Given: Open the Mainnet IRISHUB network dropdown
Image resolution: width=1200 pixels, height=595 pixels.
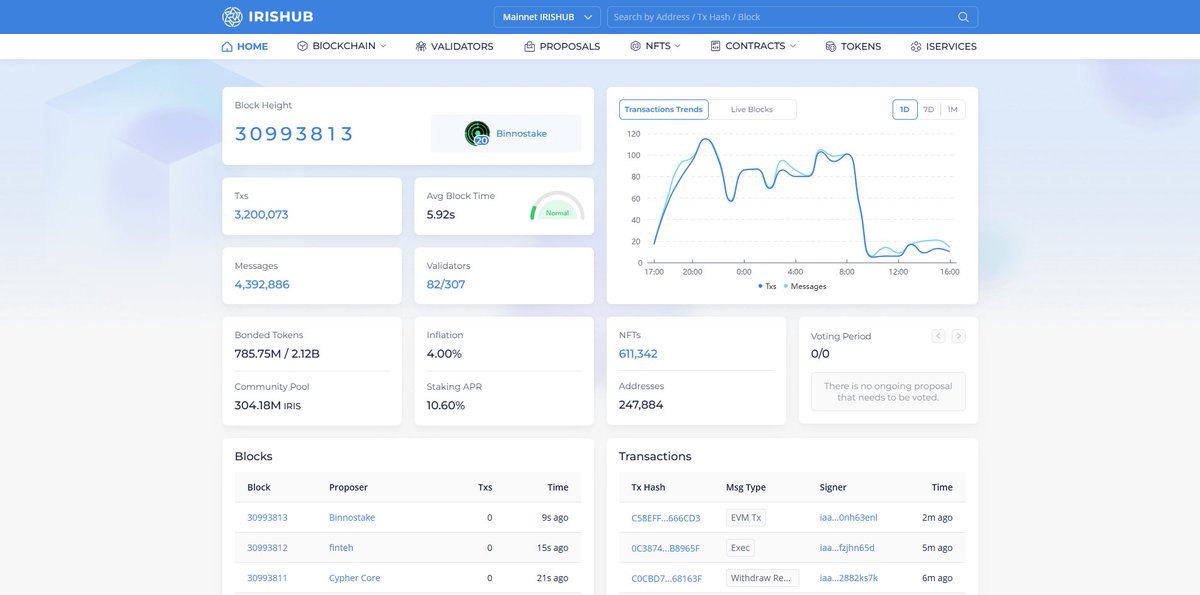Looking at the screenshot, I should click(x=546, y=16).
